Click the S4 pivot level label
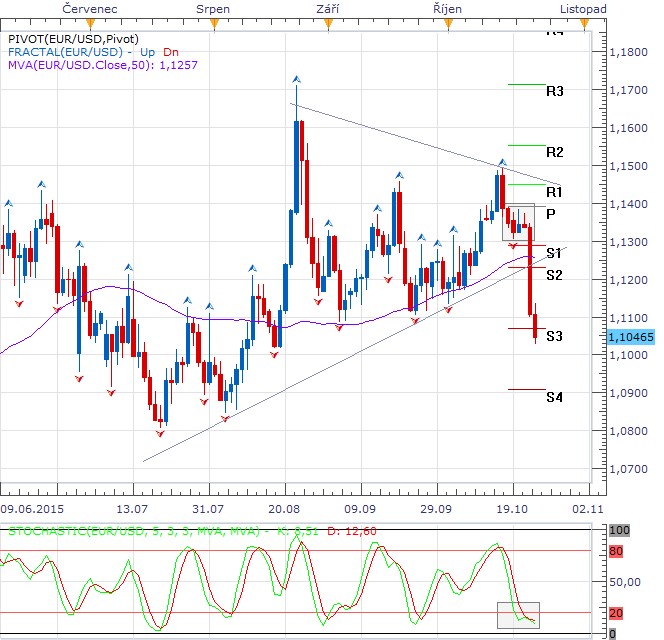664x640 pixels. click(x=554, y=397)
